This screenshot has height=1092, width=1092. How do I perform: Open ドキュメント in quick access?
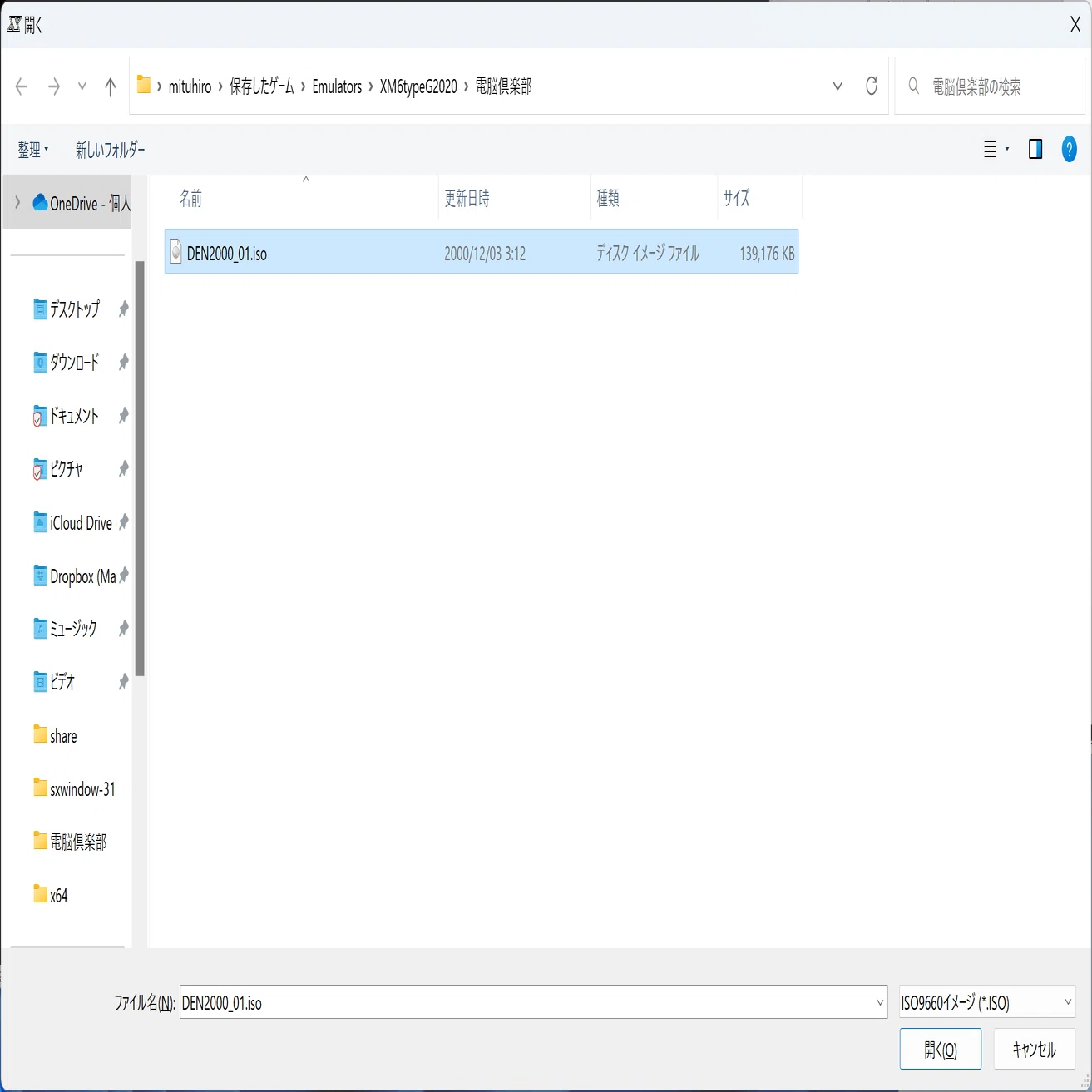click(x=74, y=416)
